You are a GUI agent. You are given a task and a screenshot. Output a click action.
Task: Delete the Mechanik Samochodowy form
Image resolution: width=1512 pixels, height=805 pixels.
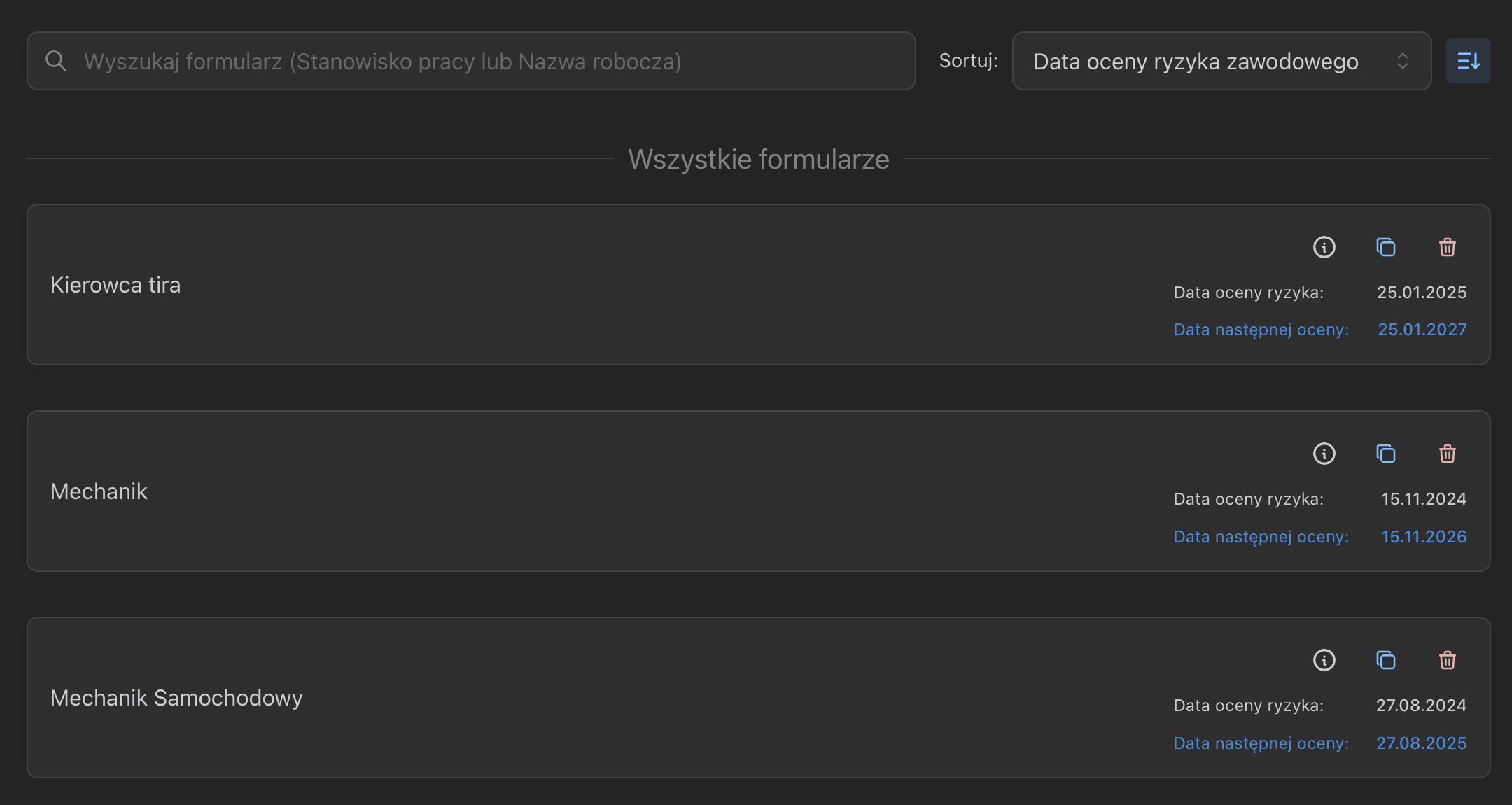[x=1447, y=660]
